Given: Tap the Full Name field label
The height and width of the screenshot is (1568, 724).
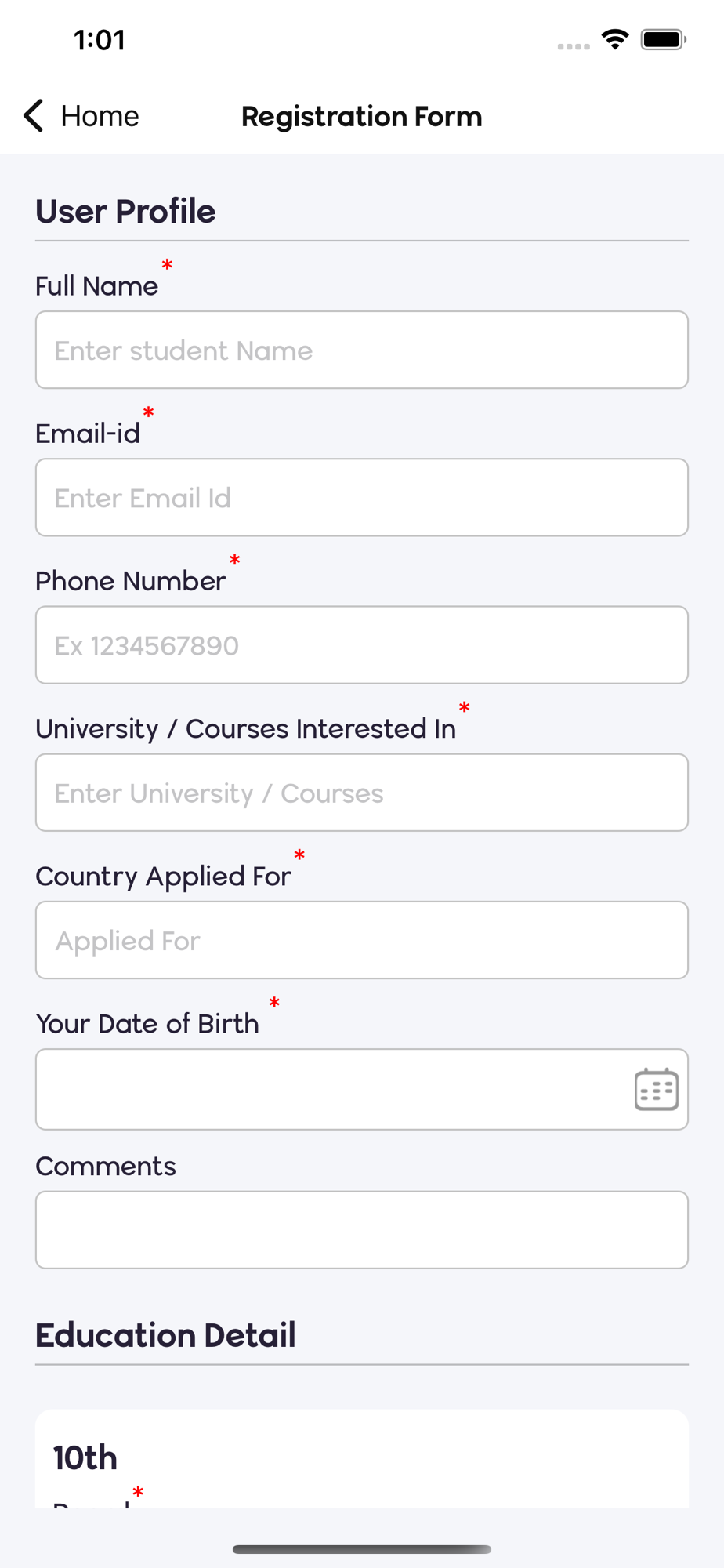Looking at the screenshot, I should click(96, 286).
